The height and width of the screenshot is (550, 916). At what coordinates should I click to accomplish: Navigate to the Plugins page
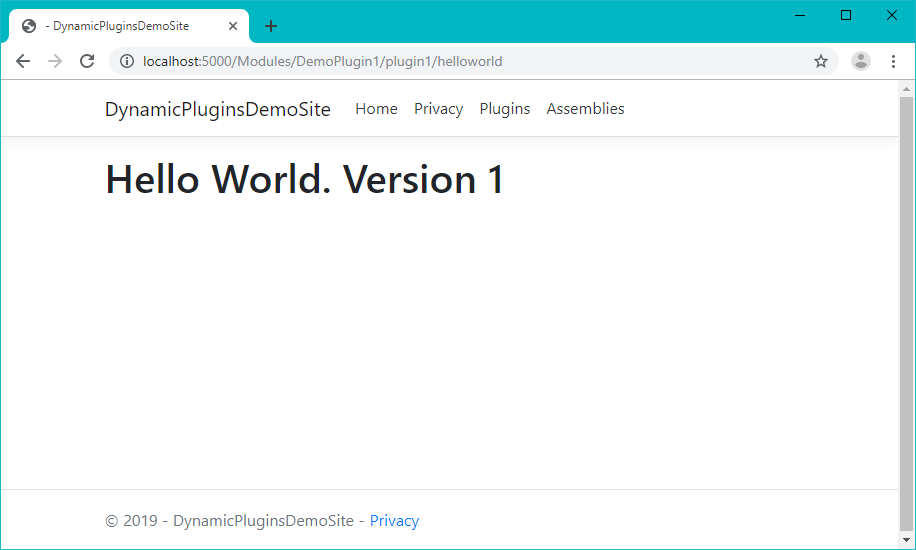(x=504, y=109)
